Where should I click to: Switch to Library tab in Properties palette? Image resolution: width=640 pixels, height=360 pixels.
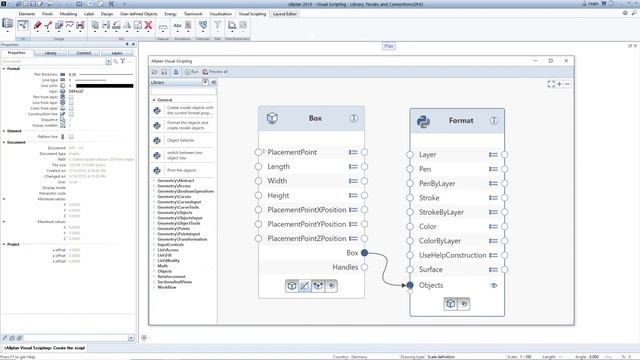(x=50, y=53)
